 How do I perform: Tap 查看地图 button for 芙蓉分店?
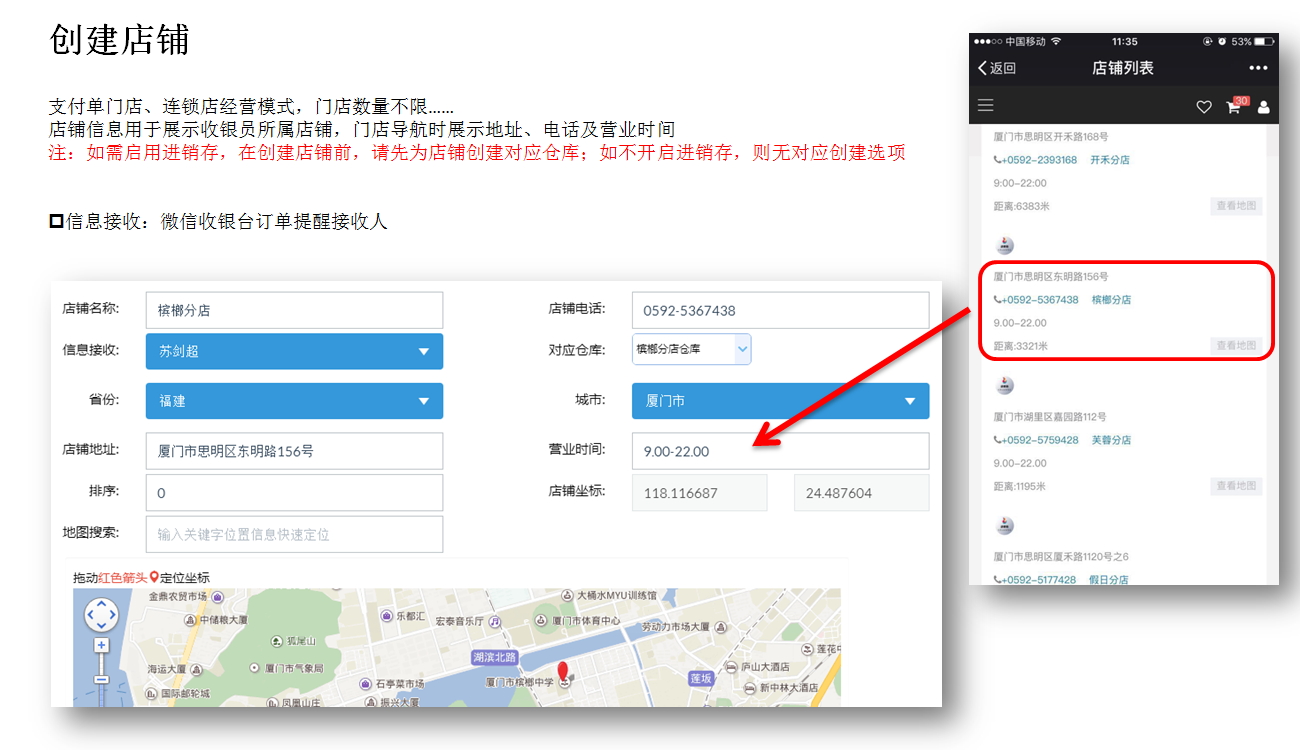pyautogui.click(x=1236, y=486)
